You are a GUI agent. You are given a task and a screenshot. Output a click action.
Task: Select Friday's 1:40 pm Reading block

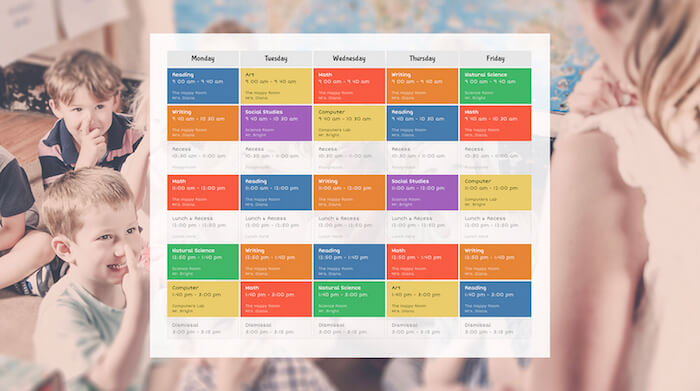(496, 299)
